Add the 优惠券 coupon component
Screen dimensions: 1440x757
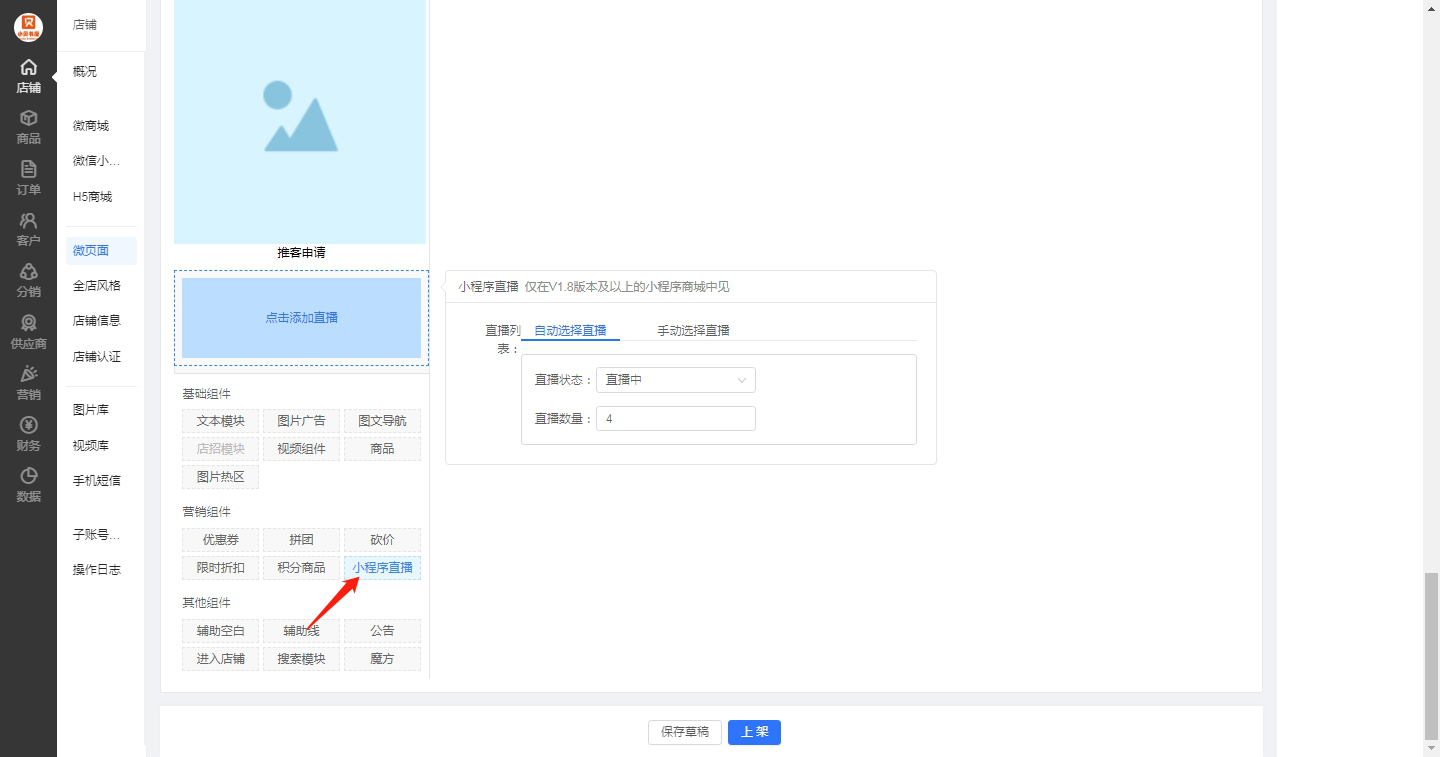point(221,540)
